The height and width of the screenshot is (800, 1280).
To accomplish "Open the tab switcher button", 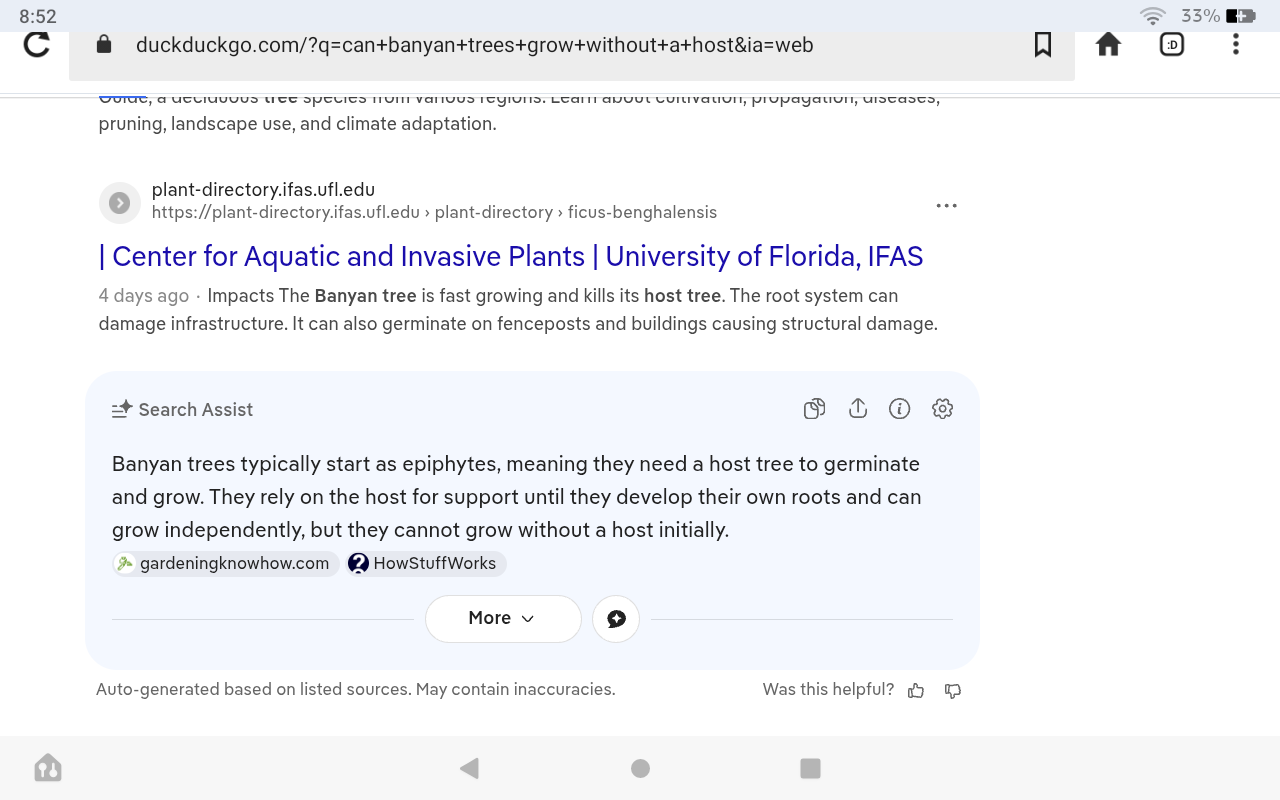I will (x=1171, y=45).
